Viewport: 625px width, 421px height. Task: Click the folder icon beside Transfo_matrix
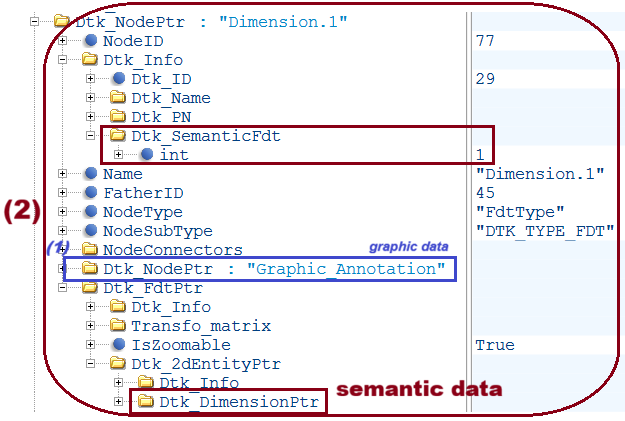point(117,326)
